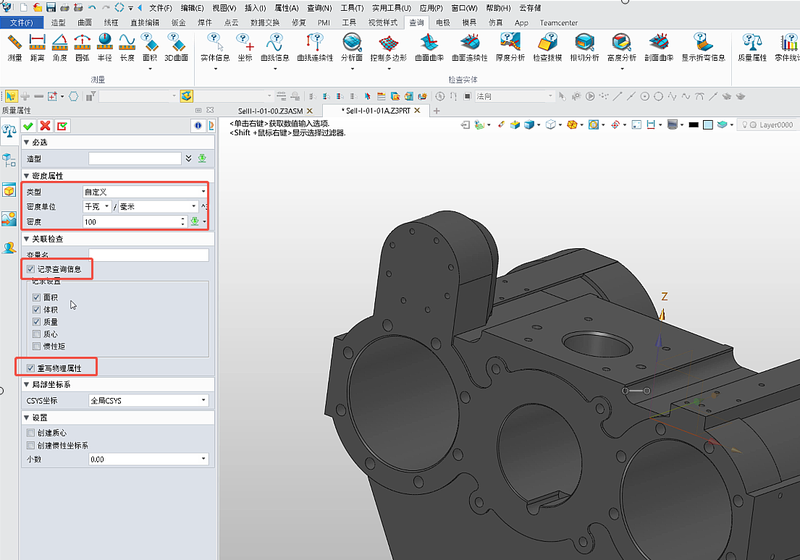
Task: Confirm with the green checkmark OK icon
Action: [28, 126]
